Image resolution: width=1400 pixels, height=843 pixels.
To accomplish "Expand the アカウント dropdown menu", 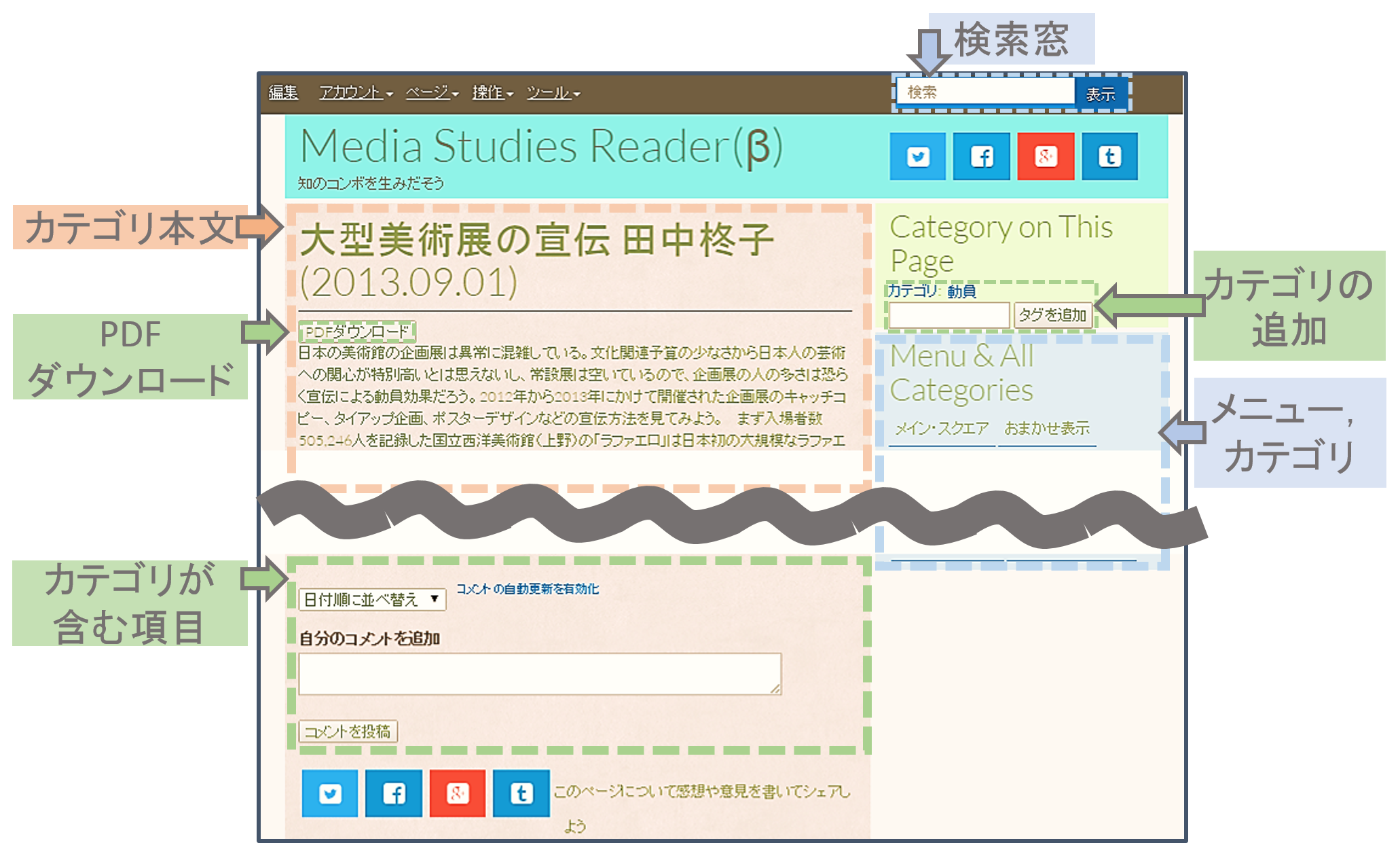I will (356, 92).
